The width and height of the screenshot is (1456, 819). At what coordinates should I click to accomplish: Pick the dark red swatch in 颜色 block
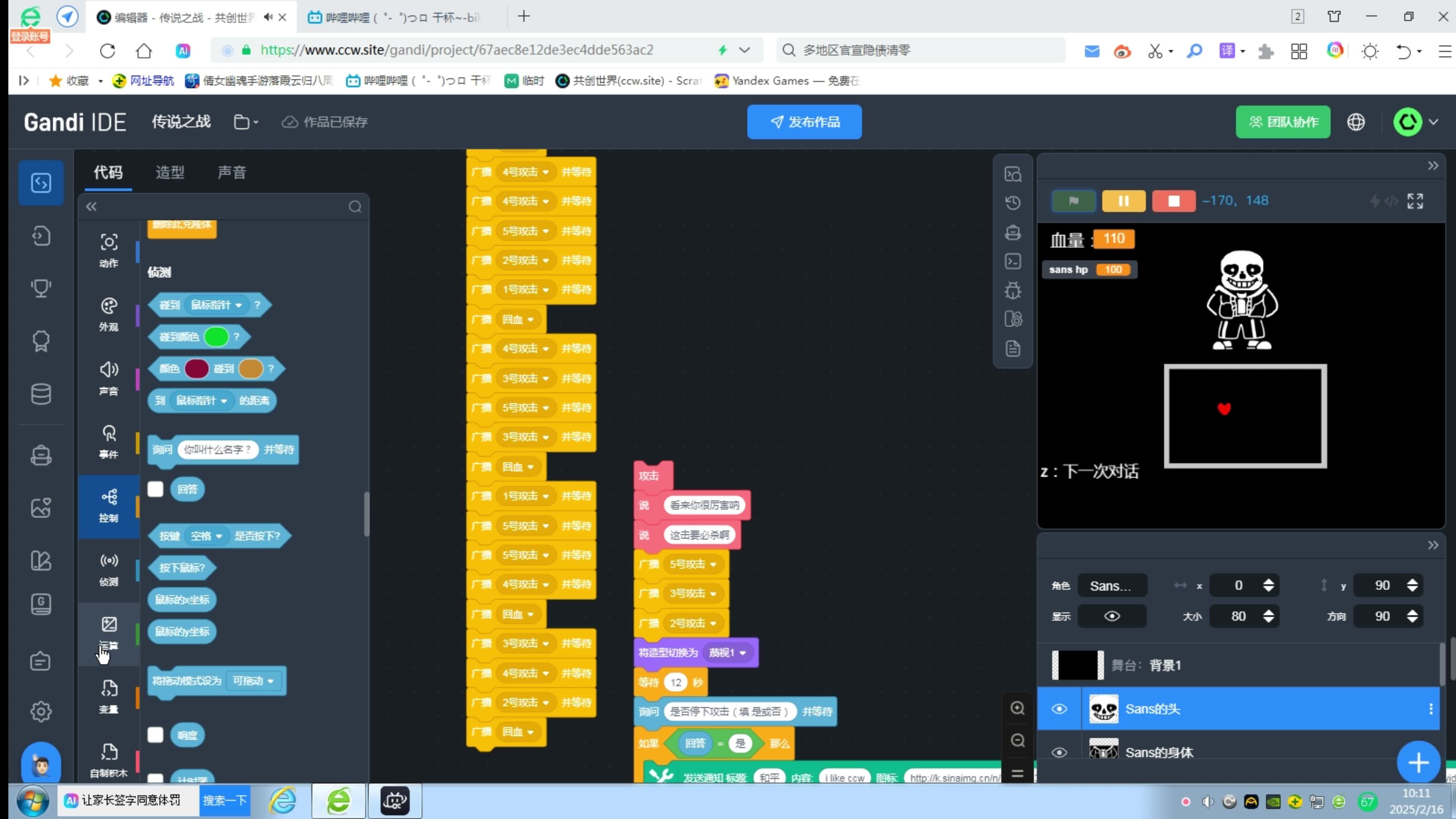[x=197, y=369]
